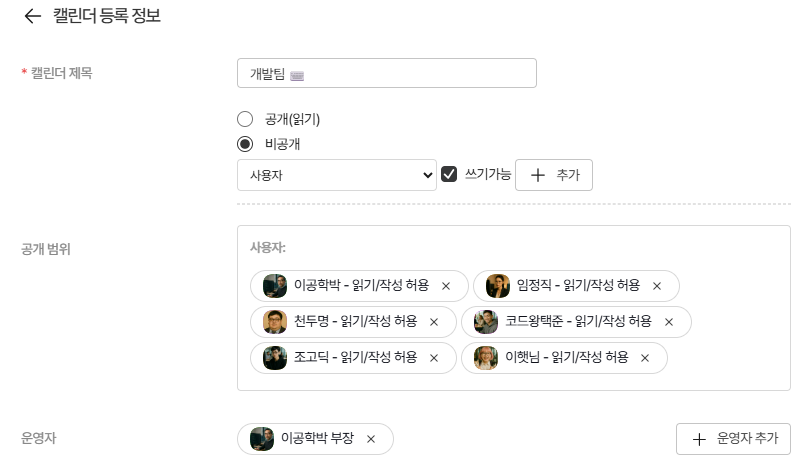This screenshot has height=466, width=798.
Task: Select the 공개(읽기) radio option
Action: [245, 119]
